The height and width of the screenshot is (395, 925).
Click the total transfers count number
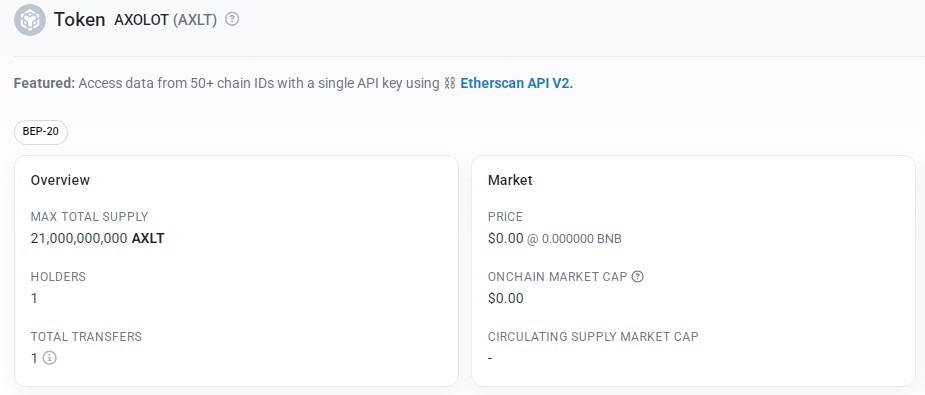click(x=34, y=358)
